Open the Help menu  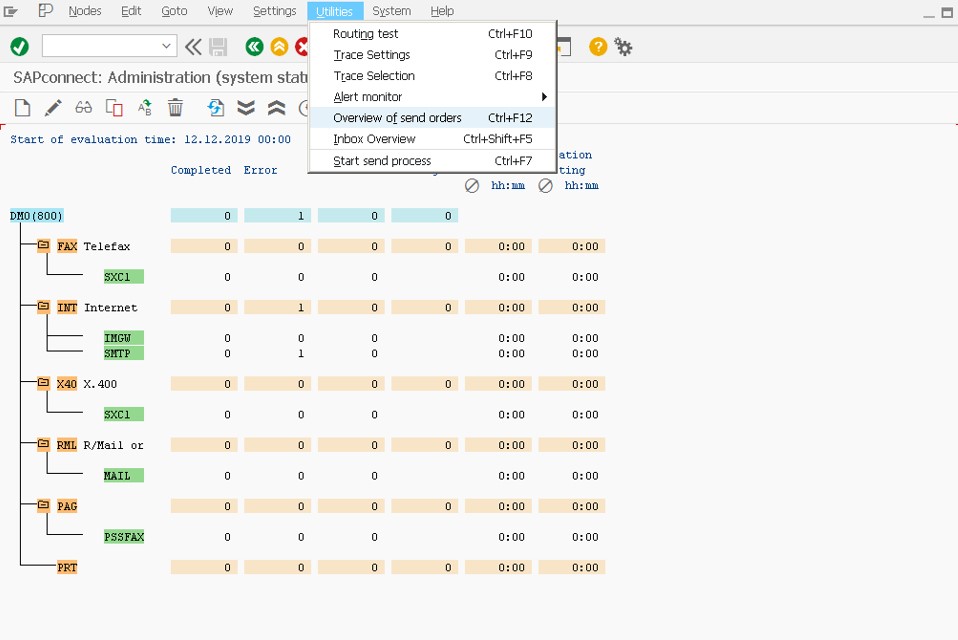(442, 11)
